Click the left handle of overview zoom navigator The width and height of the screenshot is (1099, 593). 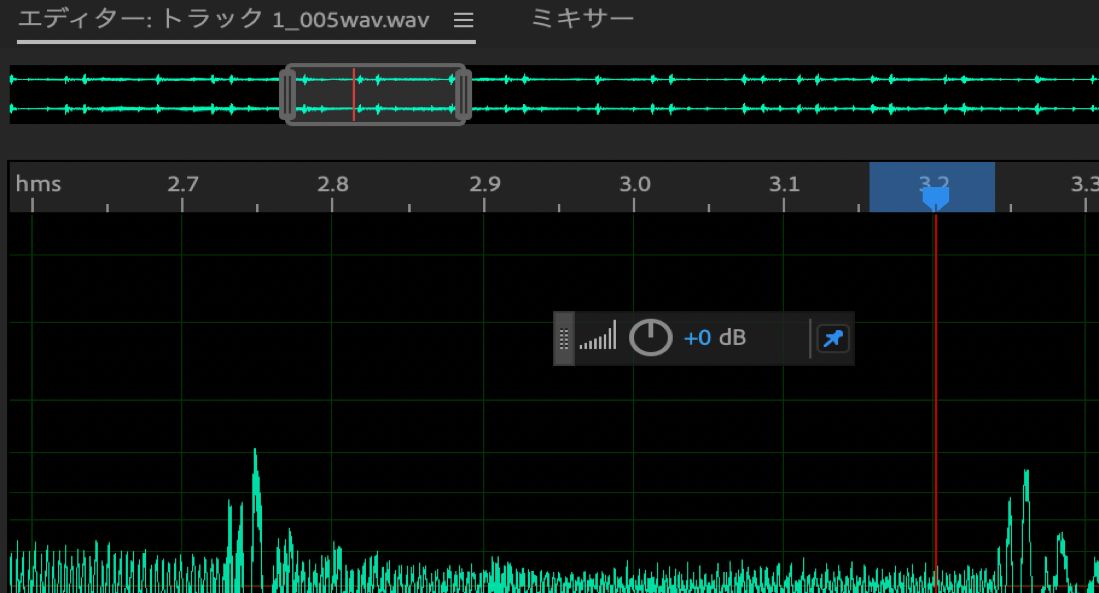287,95
